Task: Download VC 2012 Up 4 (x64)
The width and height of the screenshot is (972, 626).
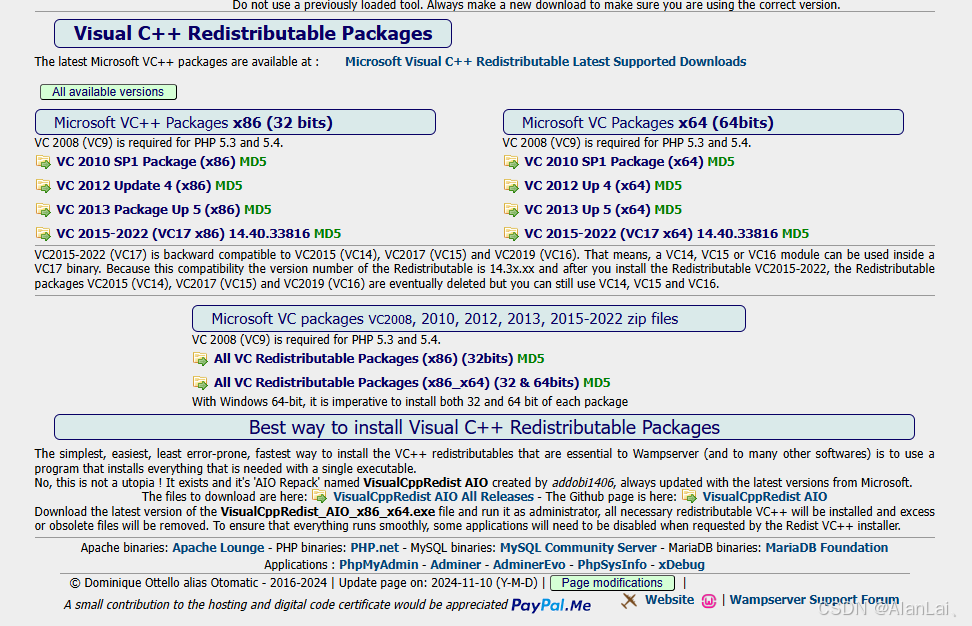Action: click(x=587, y=186)
